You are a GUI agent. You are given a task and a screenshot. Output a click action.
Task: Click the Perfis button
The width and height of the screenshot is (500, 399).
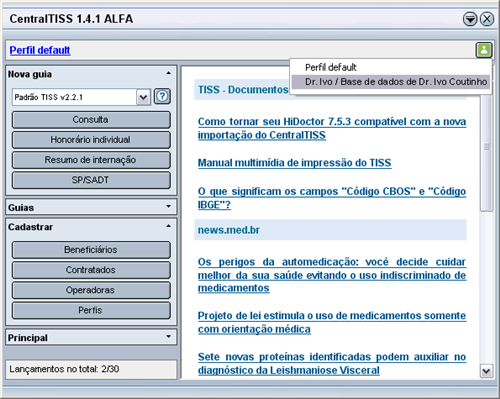91,310
